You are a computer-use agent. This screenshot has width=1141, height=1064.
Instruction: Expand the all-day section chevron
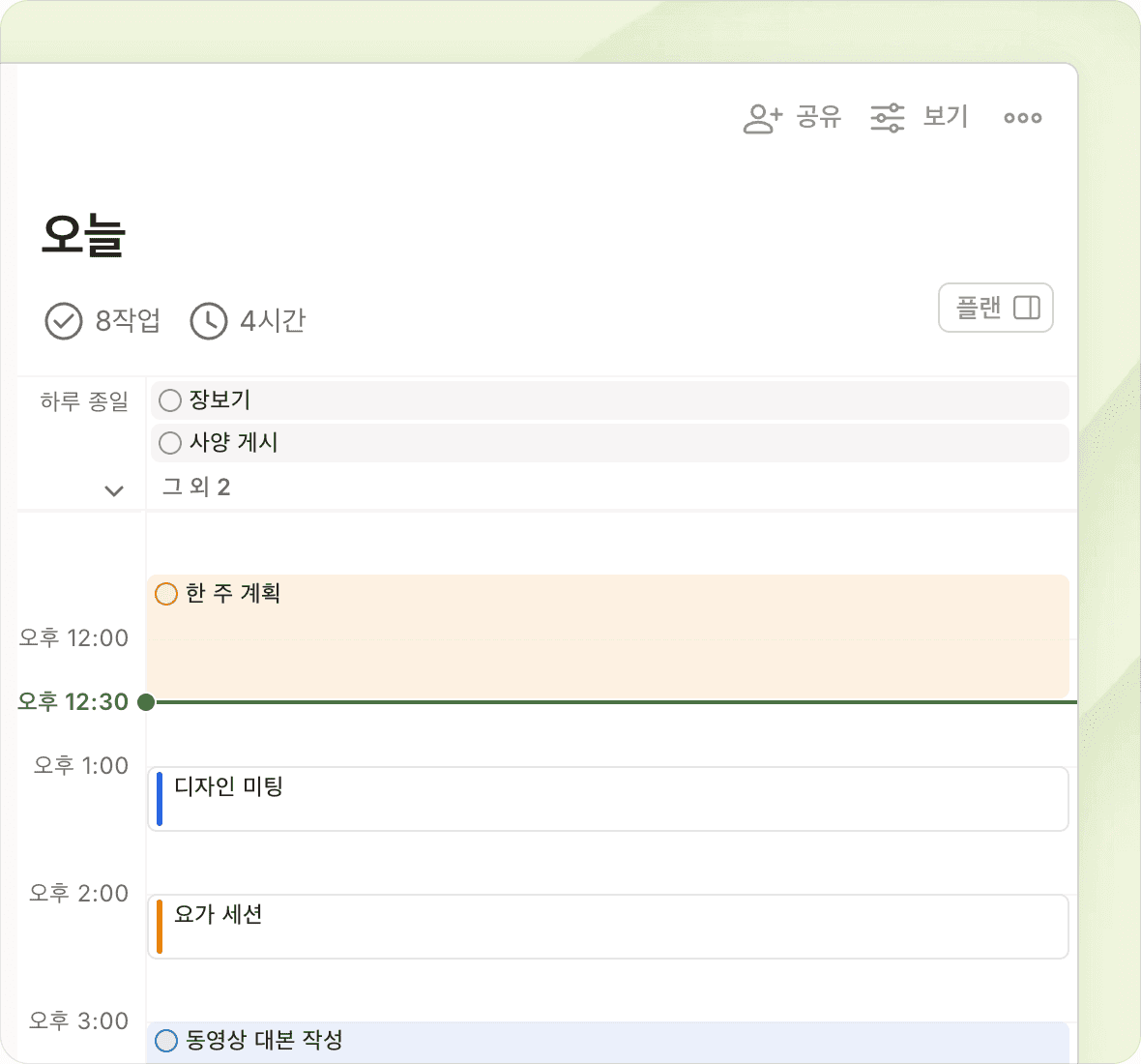[114, 490]
